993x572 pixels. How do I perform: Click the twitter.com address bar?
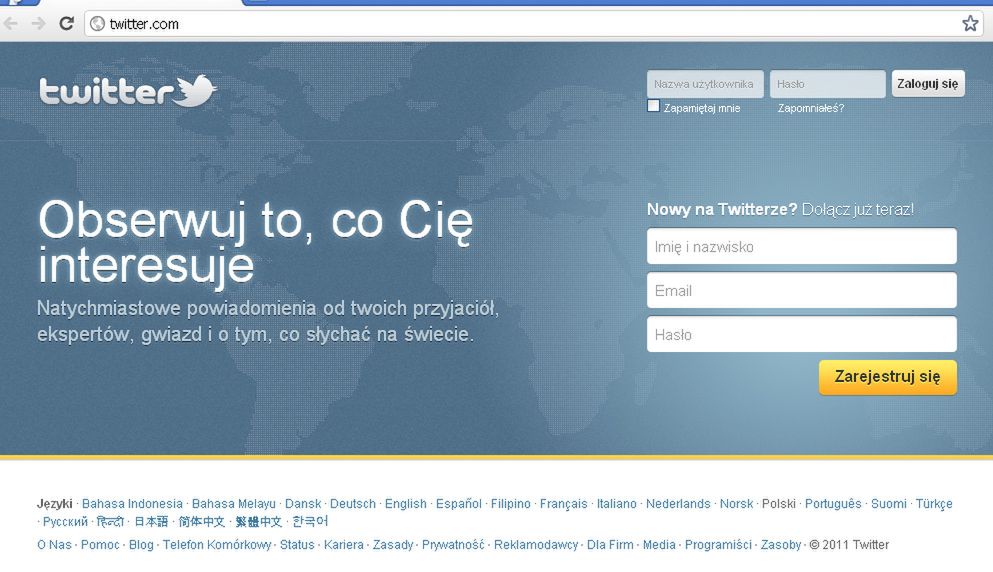tap(535, 24)
